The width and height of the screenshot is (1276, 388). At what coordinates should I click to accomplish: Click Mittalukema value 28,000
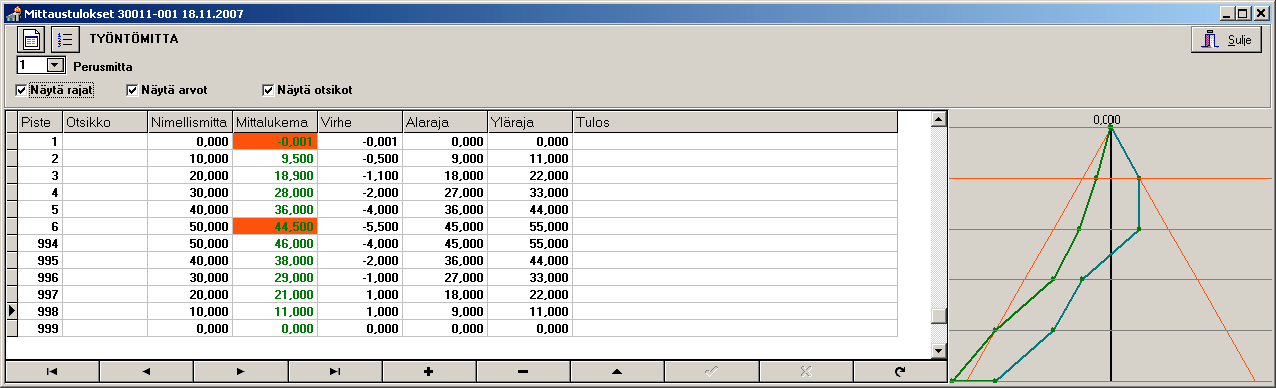[x=274, y=192]
